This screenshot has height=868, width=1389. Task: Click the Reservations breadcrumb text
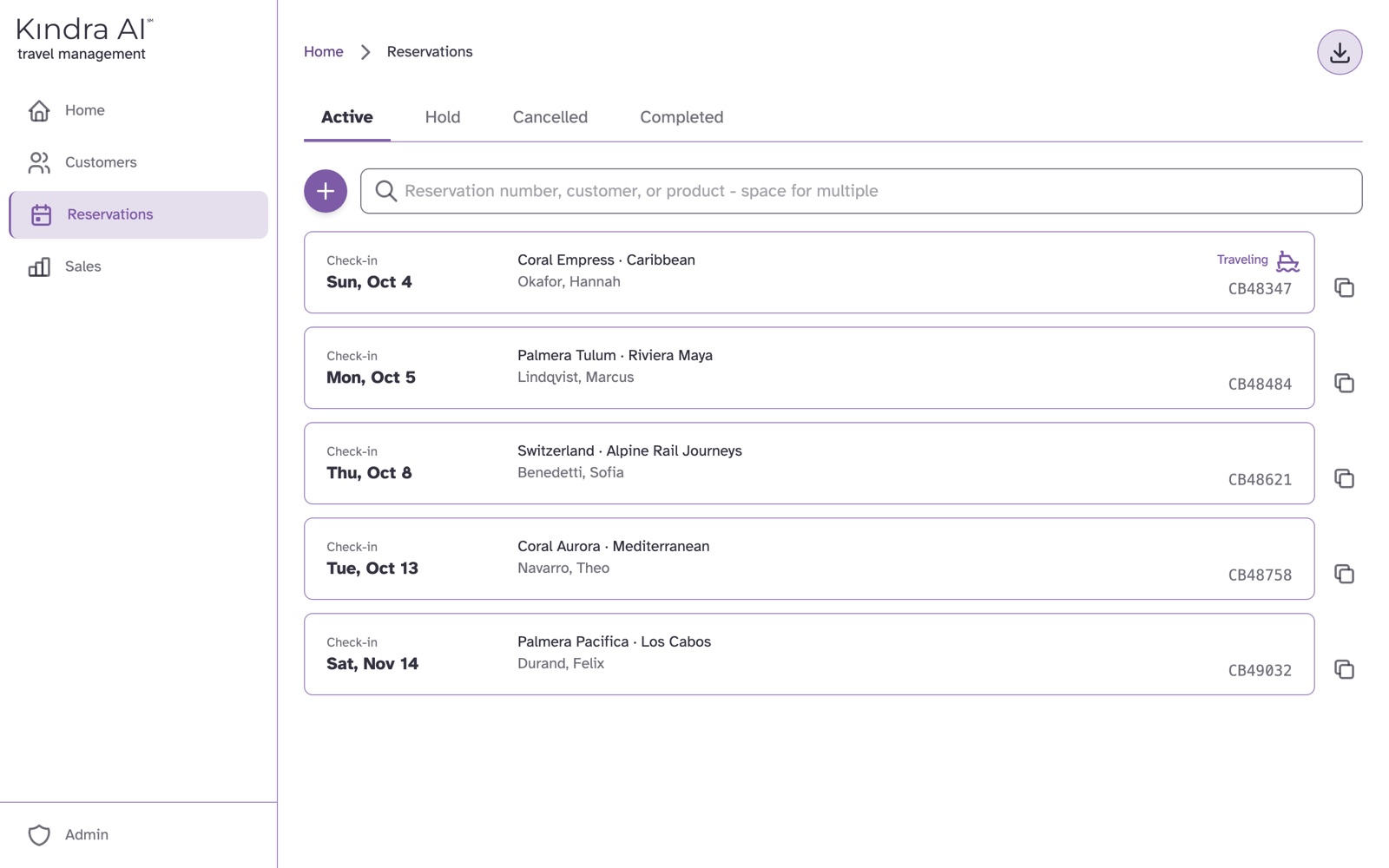click(430, 52)
